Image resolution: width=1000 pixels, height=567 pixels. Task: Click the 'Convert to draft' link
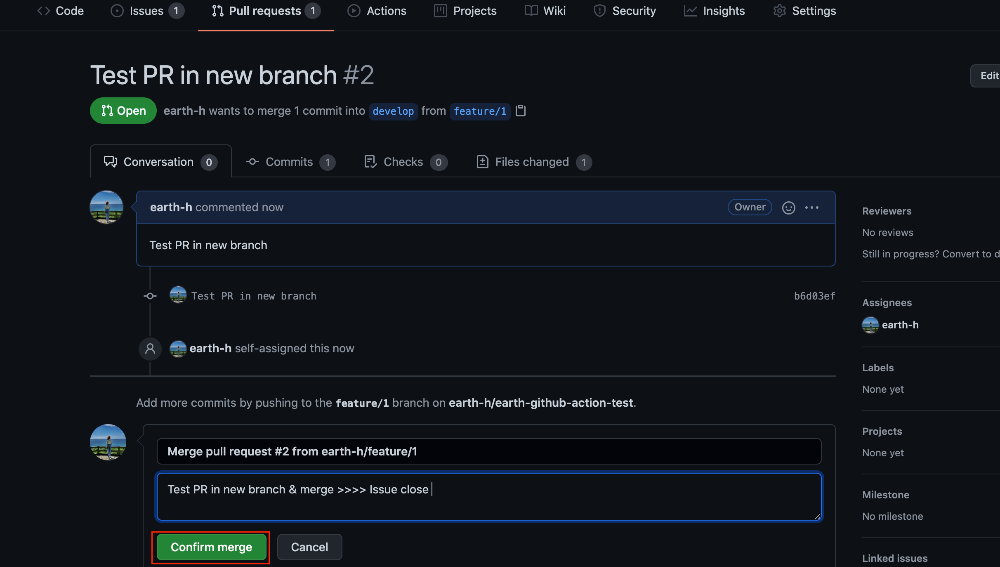click(971, 254)
